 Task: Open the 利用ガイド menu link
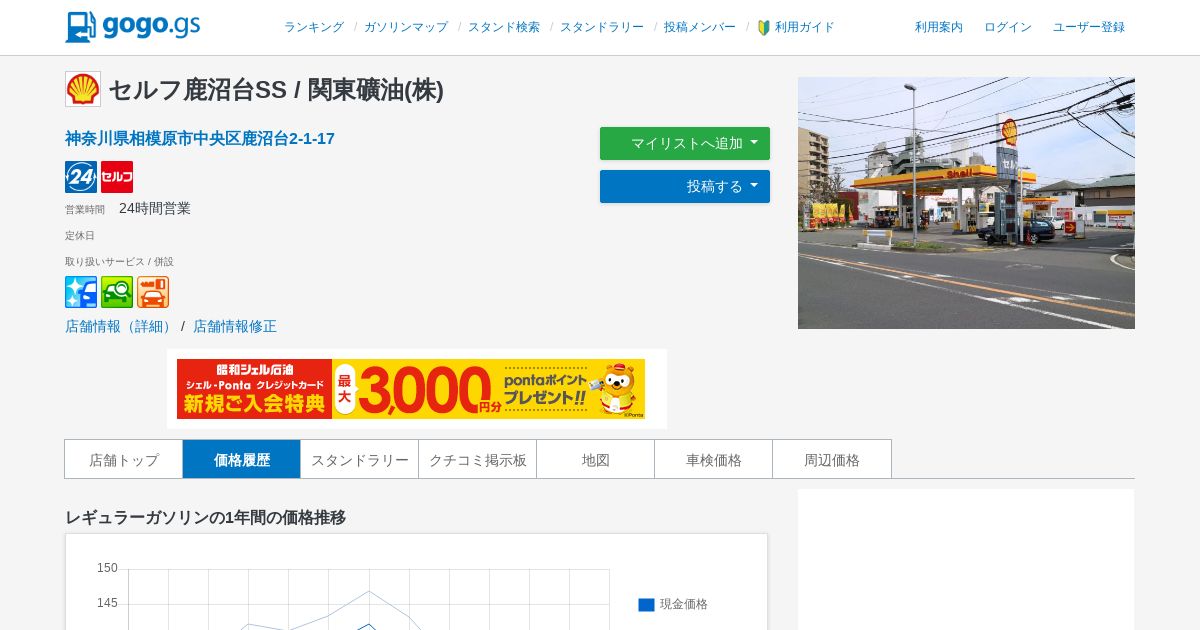click(805, 27)
